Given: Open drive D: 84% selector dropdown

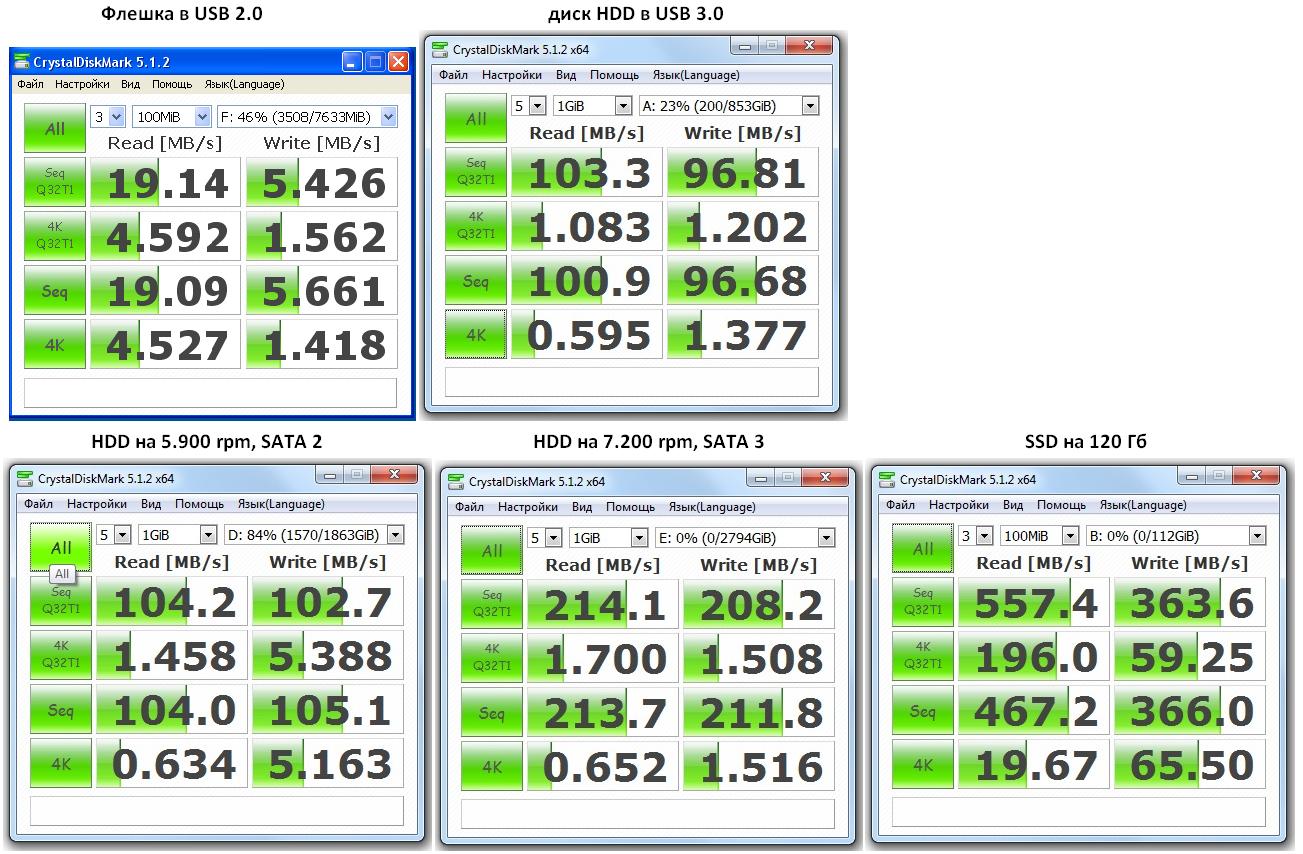Looking at the screenshot, I should (x=314, y=534).
